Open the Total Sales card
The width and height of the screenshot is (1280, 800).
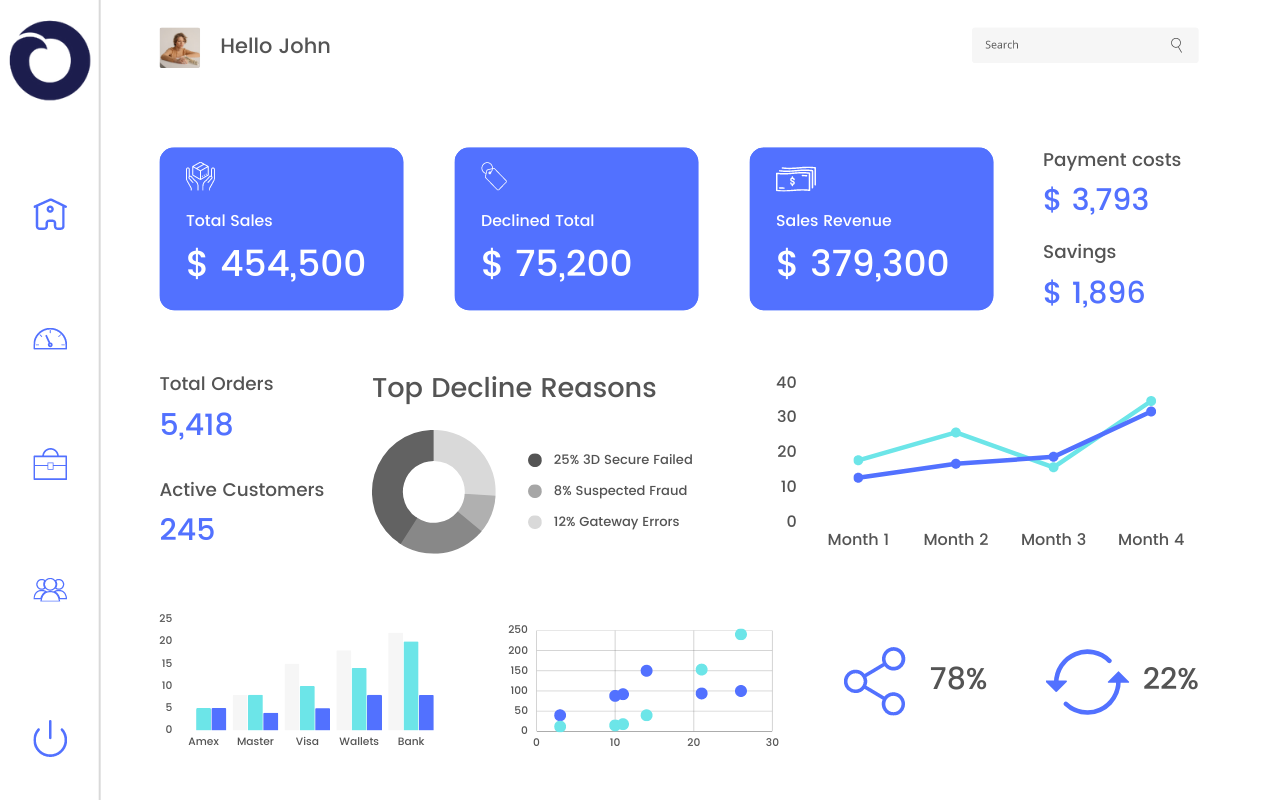[281, 229]
